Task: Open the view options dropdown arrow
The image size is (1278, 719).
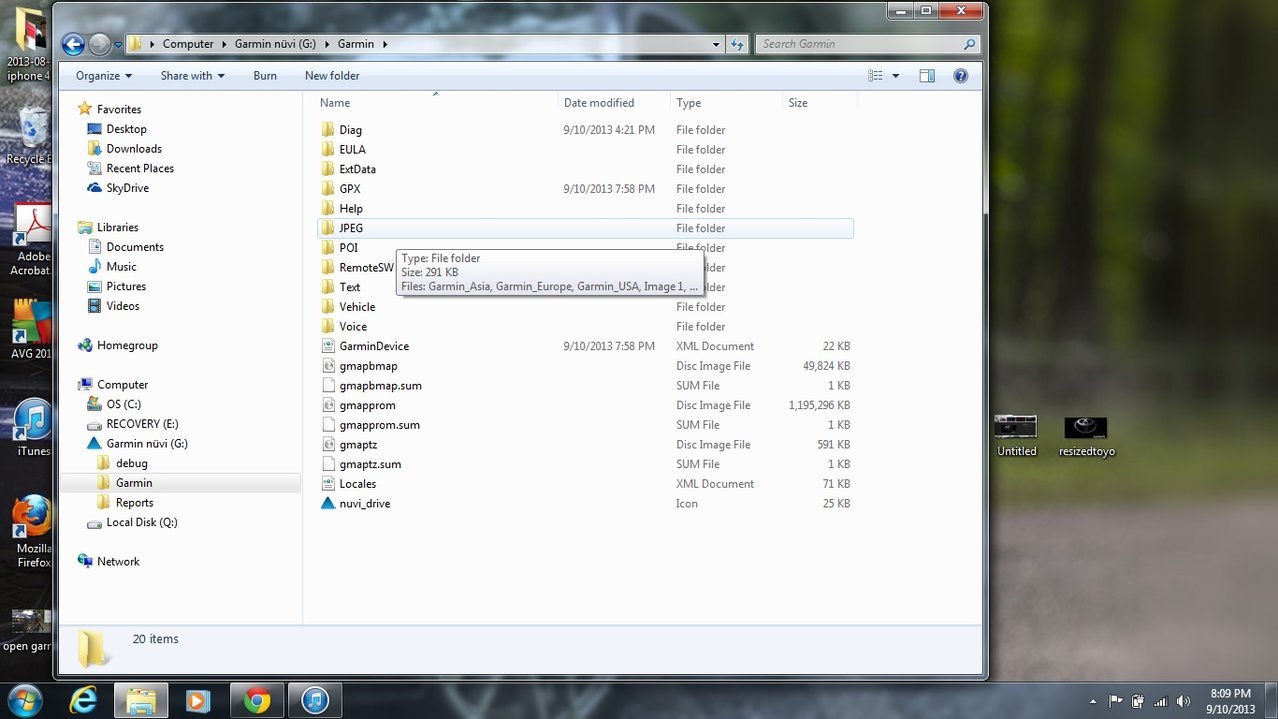Action: pos(895,76)
